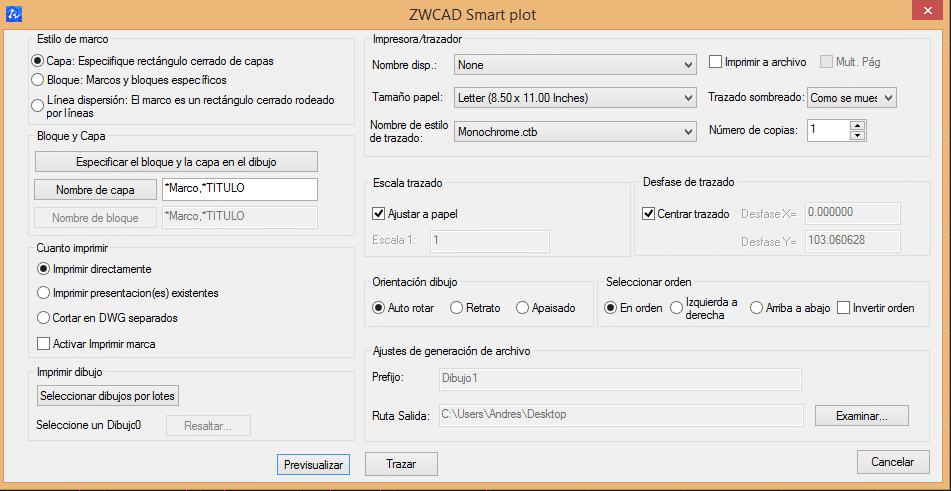Screen dimensions: 951x491
Task: Choose Imprimir presentacion(es) existentes option
Action: point(43,293)
